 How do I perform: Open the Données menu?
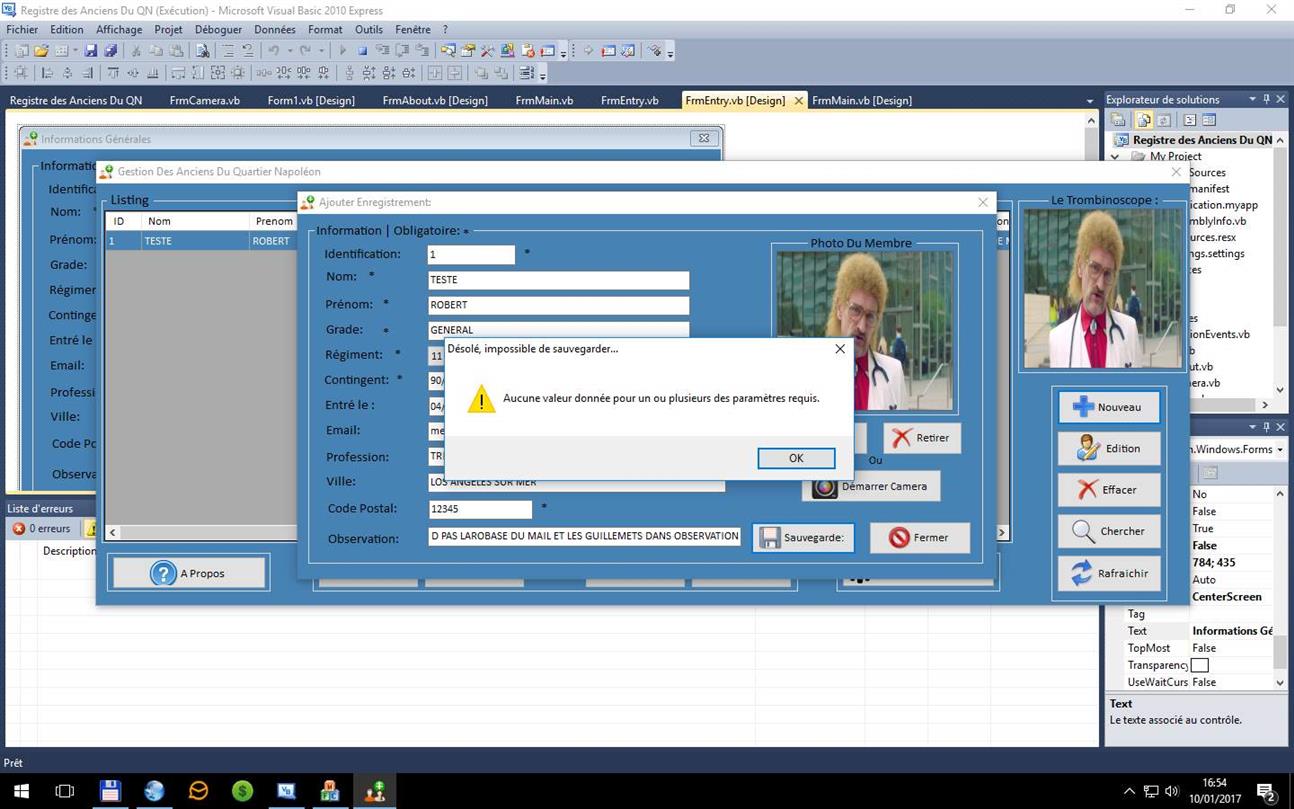click(x=275, y=30)
